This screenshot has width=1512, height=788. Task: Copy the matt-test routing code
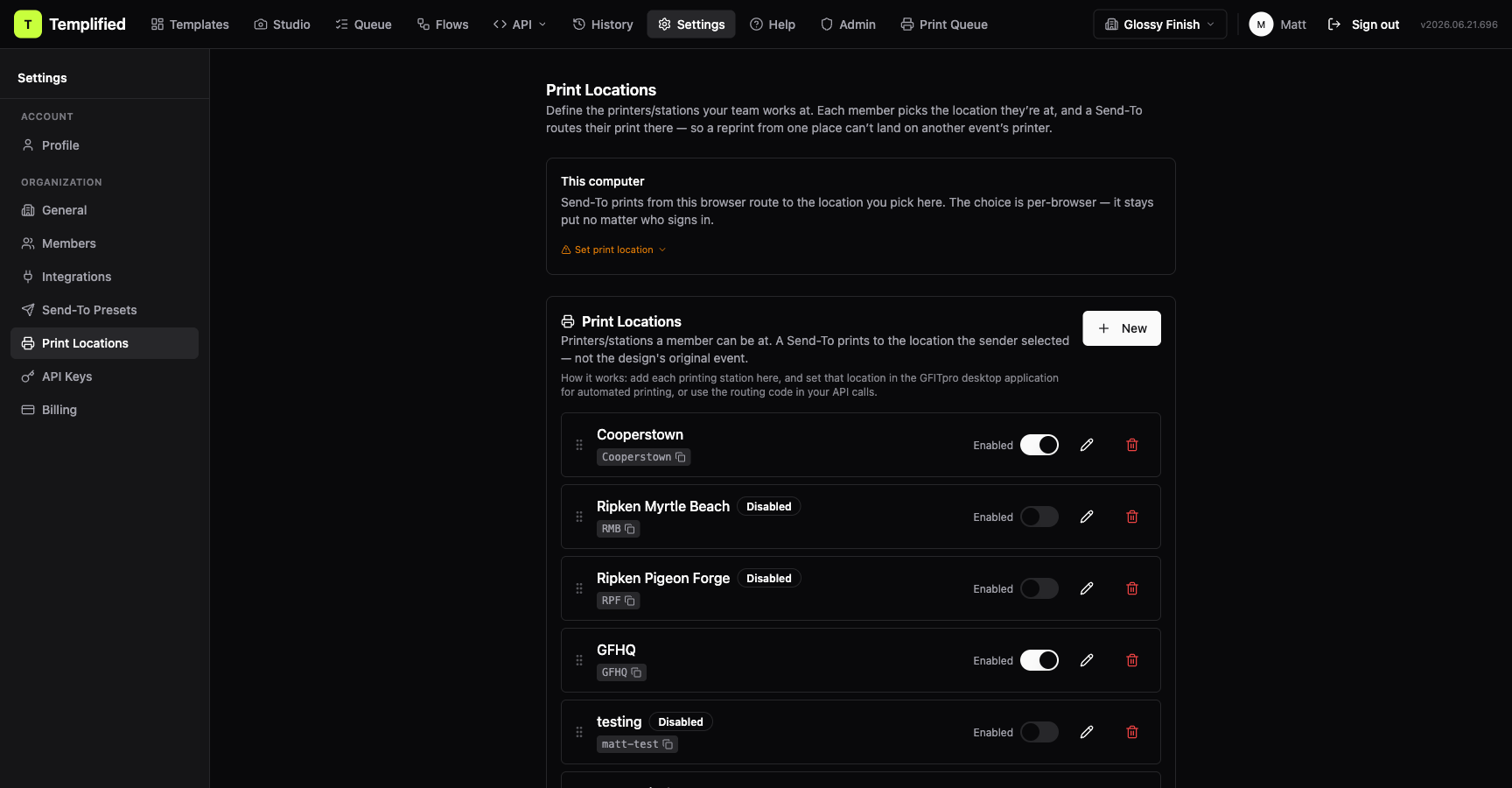tap(668, 744)
